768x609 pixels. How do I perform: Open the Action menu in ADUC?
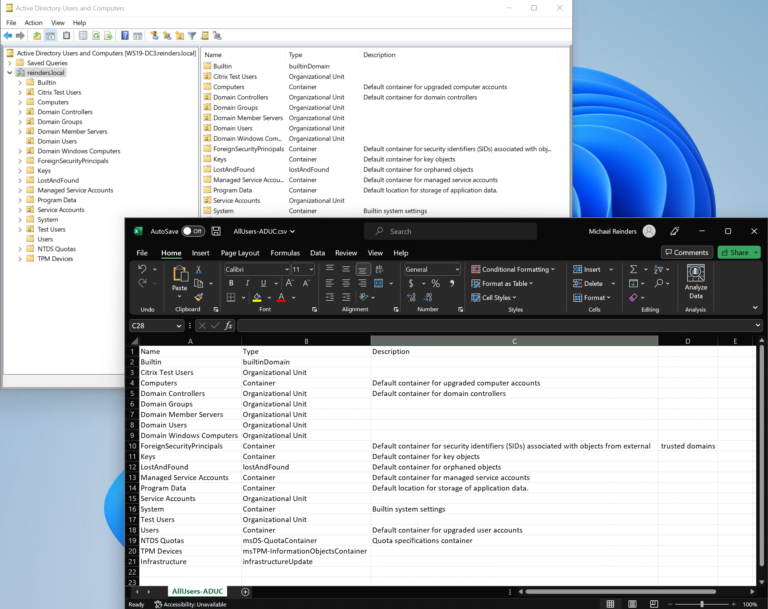(x=33, y=22)
